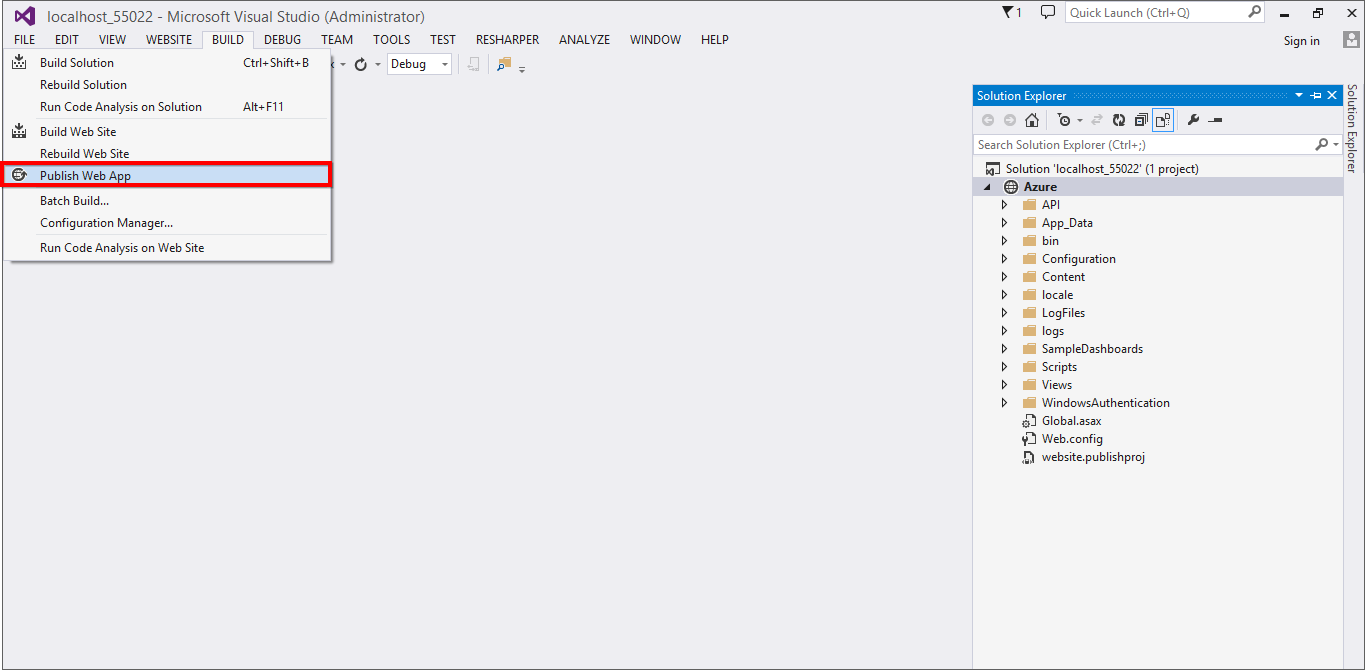Click the Find in Files toolbar icon
The width and height of the screenshot is (1365, 670).
[x=503, y=64]
